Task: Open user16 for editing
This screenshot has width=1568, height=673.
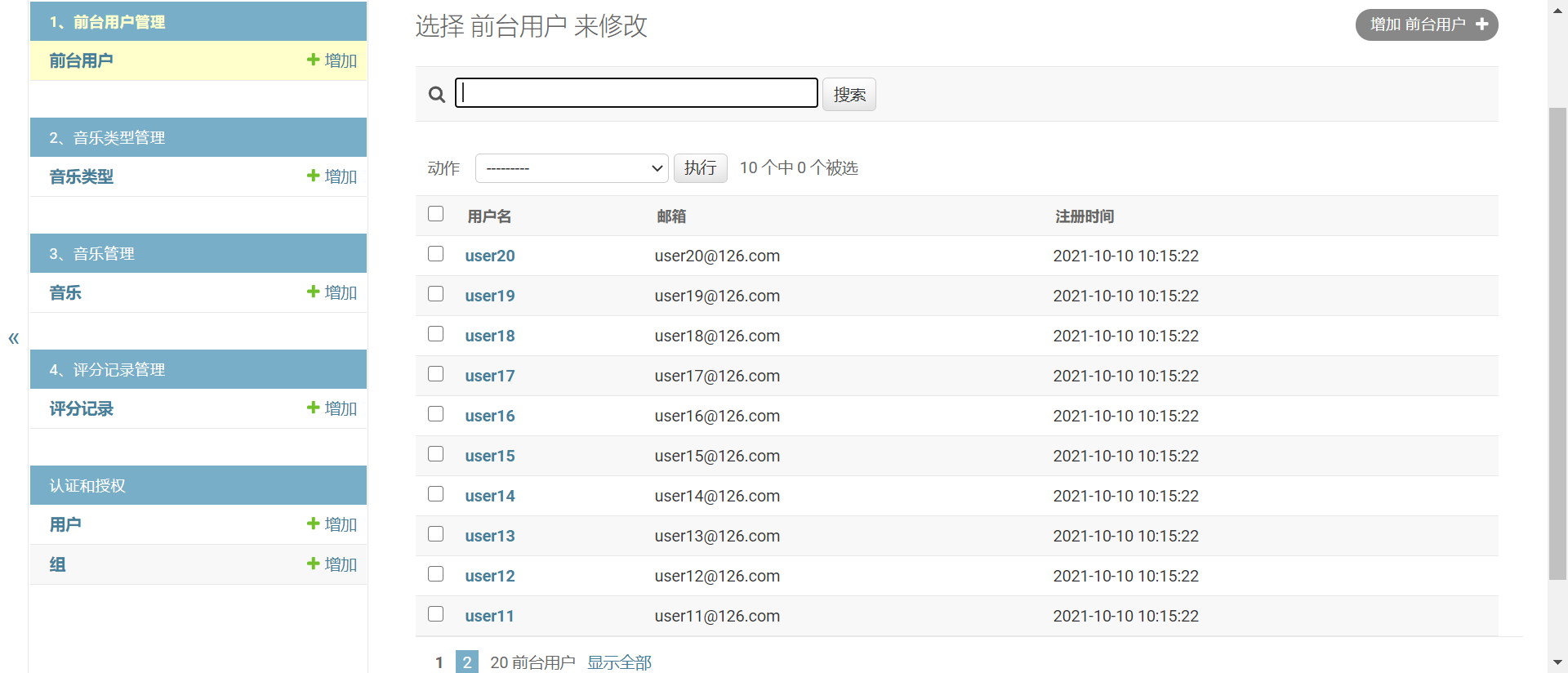Action: tap(490, 416)
